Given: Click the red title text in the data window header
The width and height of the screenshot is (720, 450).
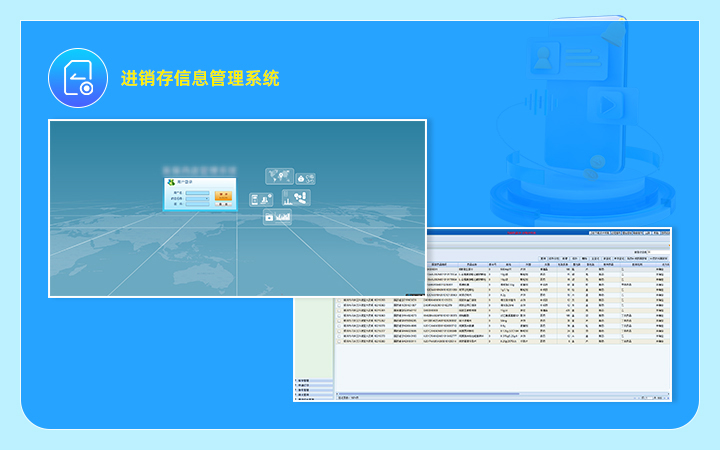Looking at the screenshot, I should [x=521, y=233].
